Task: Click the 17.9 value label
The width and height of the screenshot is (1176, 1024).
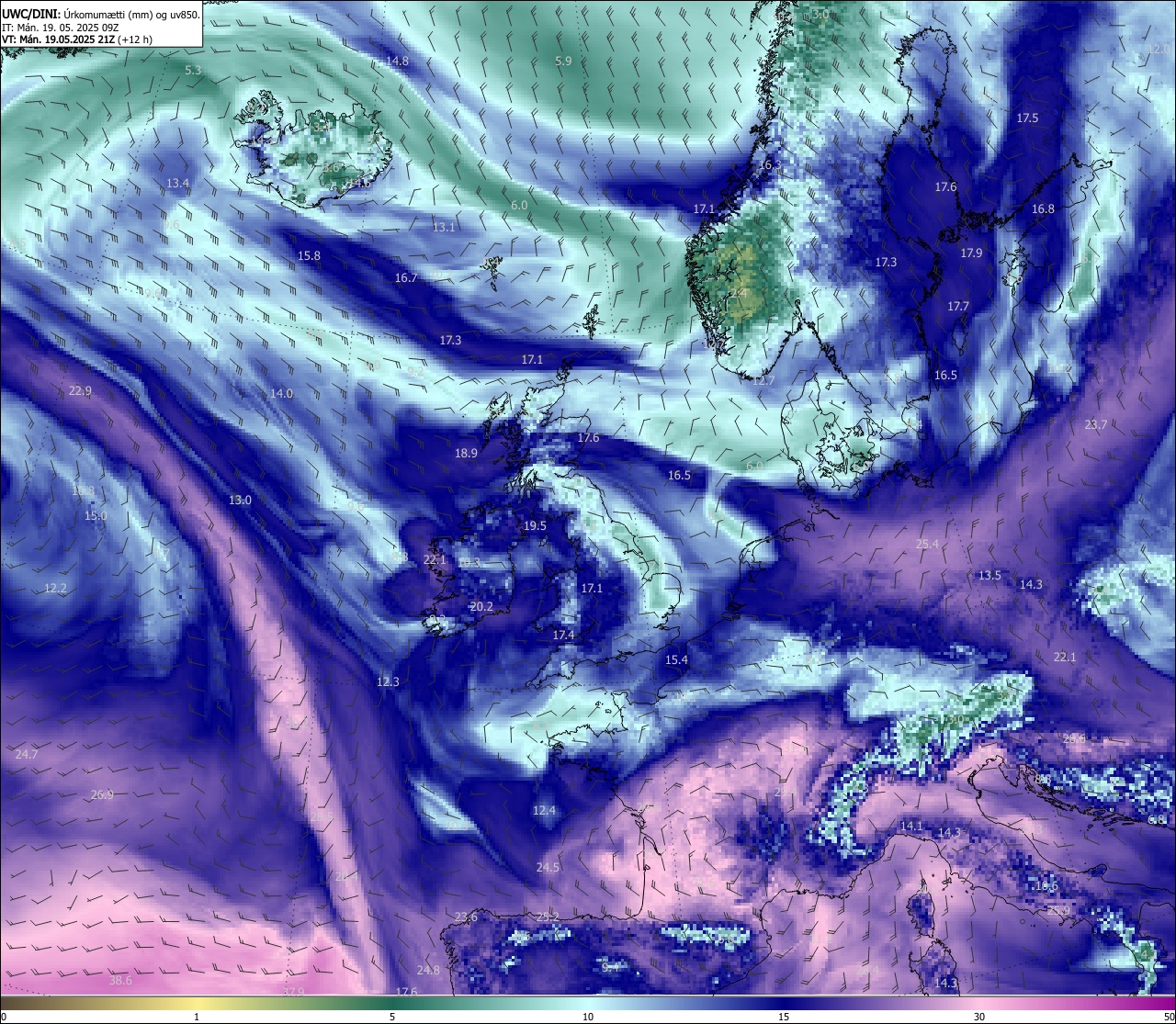Action: 971,253
